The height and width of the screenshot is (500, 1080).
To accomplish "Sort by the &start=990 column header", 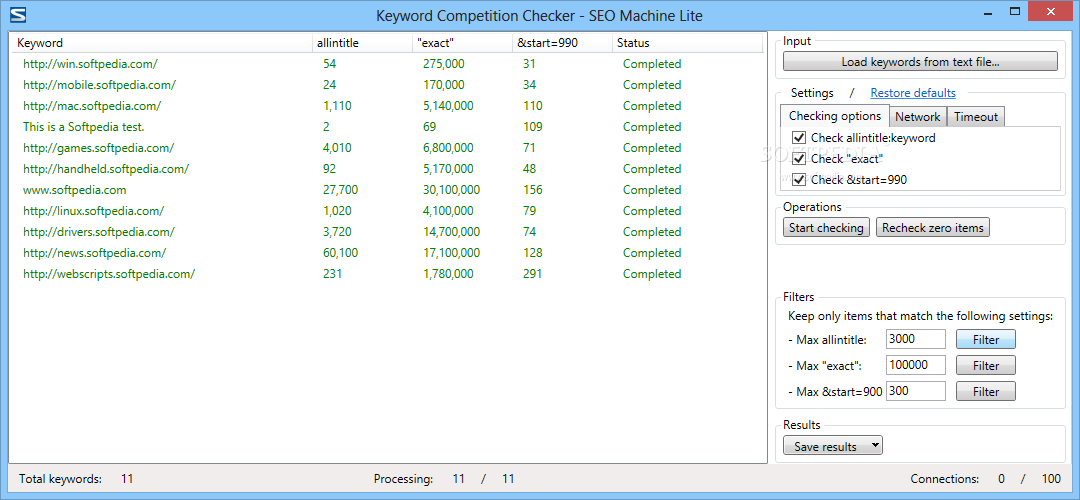I will [x=562, y=43].
